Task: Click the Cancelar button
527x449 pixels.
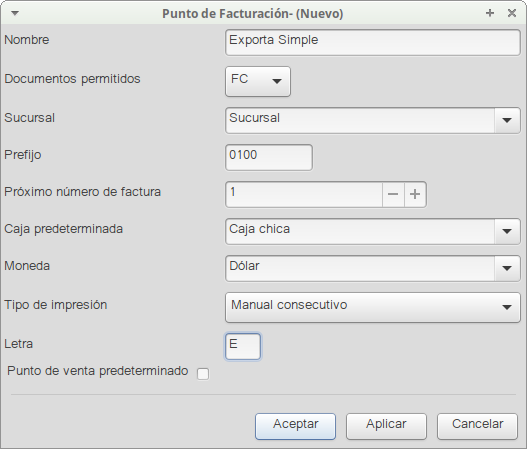Action: (x=477, y=426)
